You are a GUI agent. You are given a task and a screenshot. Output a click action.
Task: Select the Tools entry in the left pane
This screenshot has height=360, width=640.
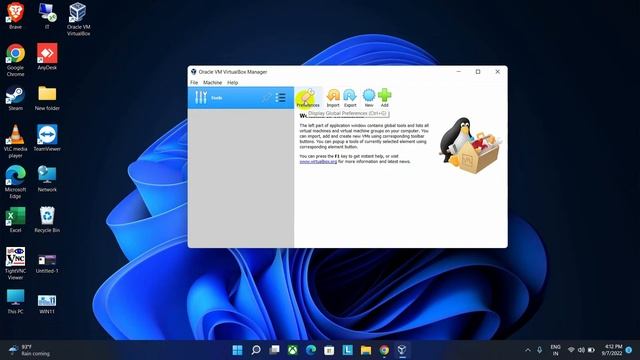(x=241, y=98)
